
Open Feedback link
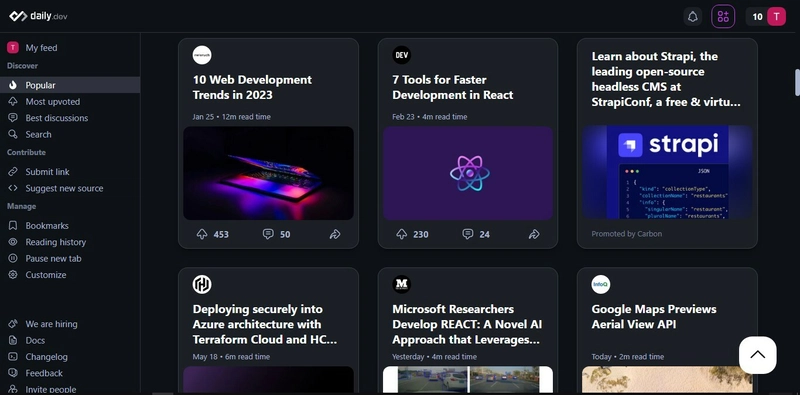point(44,373)
